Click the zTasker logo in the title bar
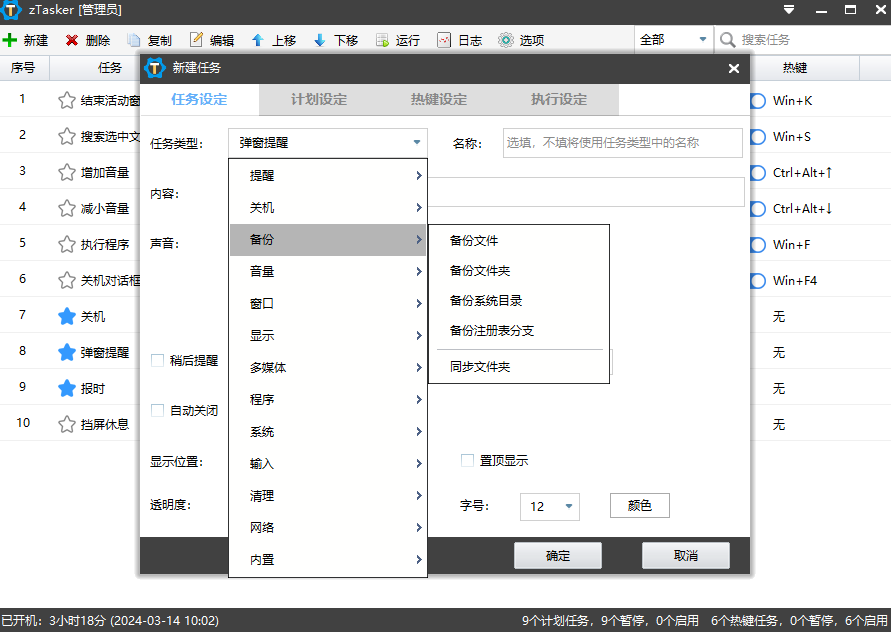The height and width of the screenshot is (632, 891). 11,9
